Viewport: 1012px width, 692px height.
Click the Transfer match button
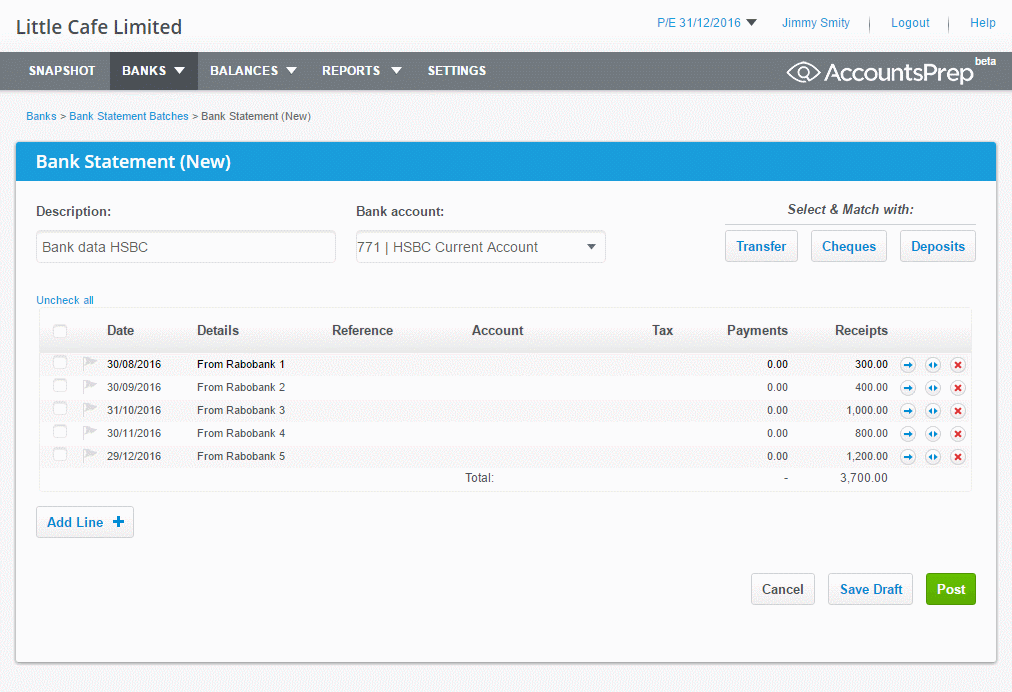[761, 247]
